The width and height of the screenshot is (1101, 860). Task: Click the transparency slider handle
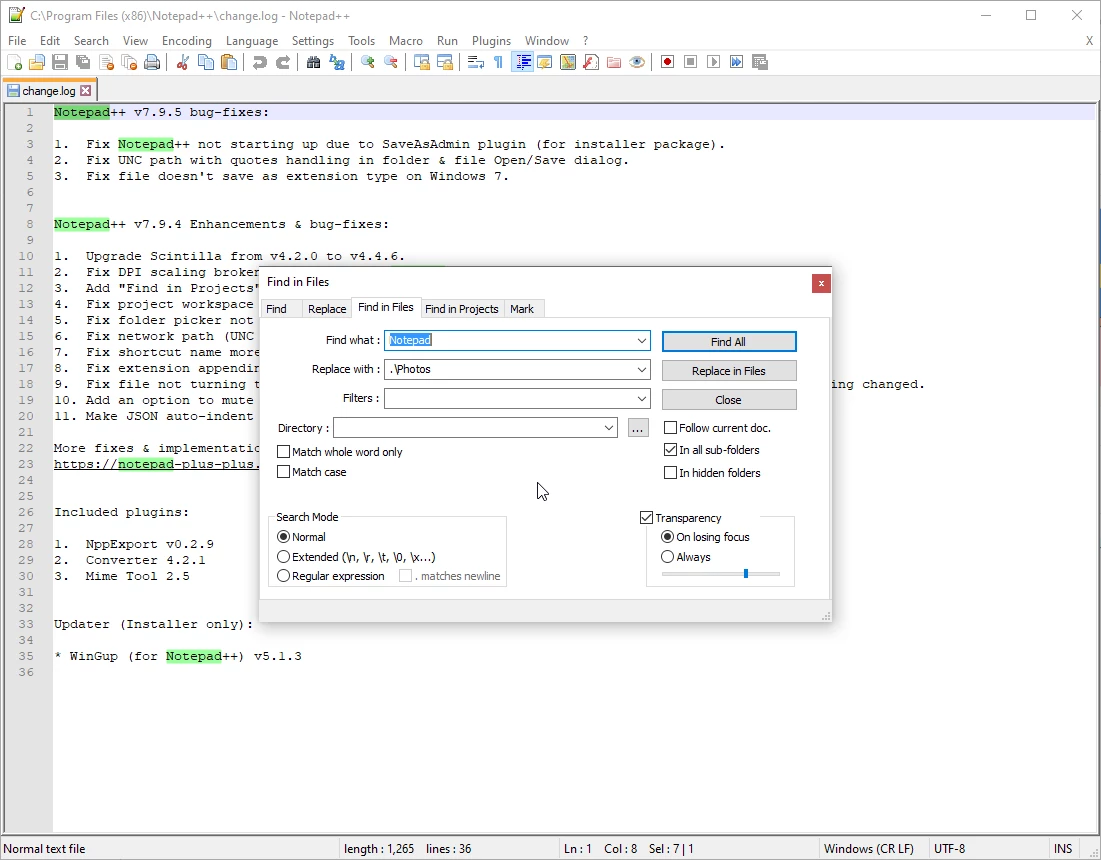[x=746, y=574]
